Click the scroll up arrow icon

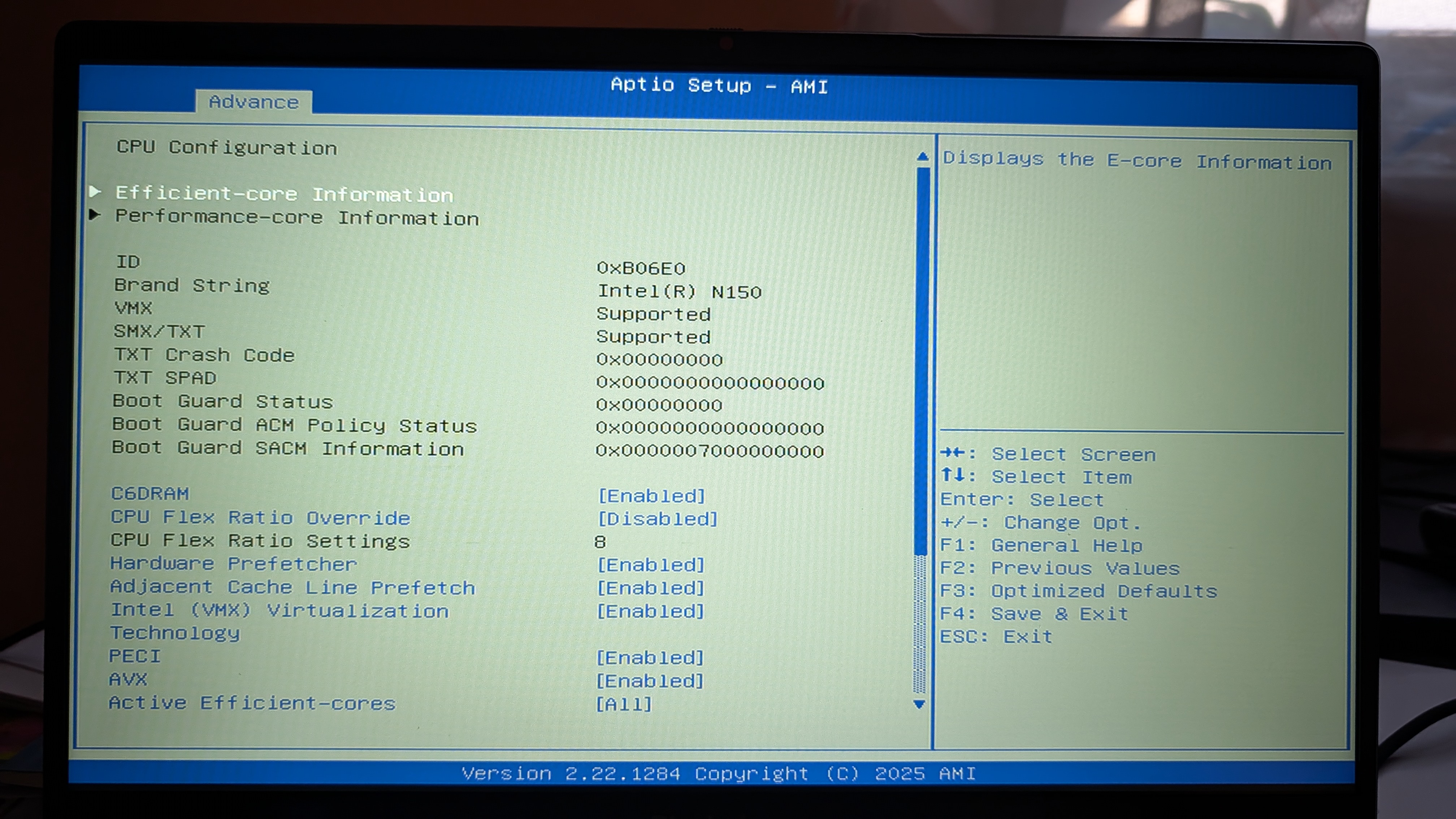pos(922,157)
